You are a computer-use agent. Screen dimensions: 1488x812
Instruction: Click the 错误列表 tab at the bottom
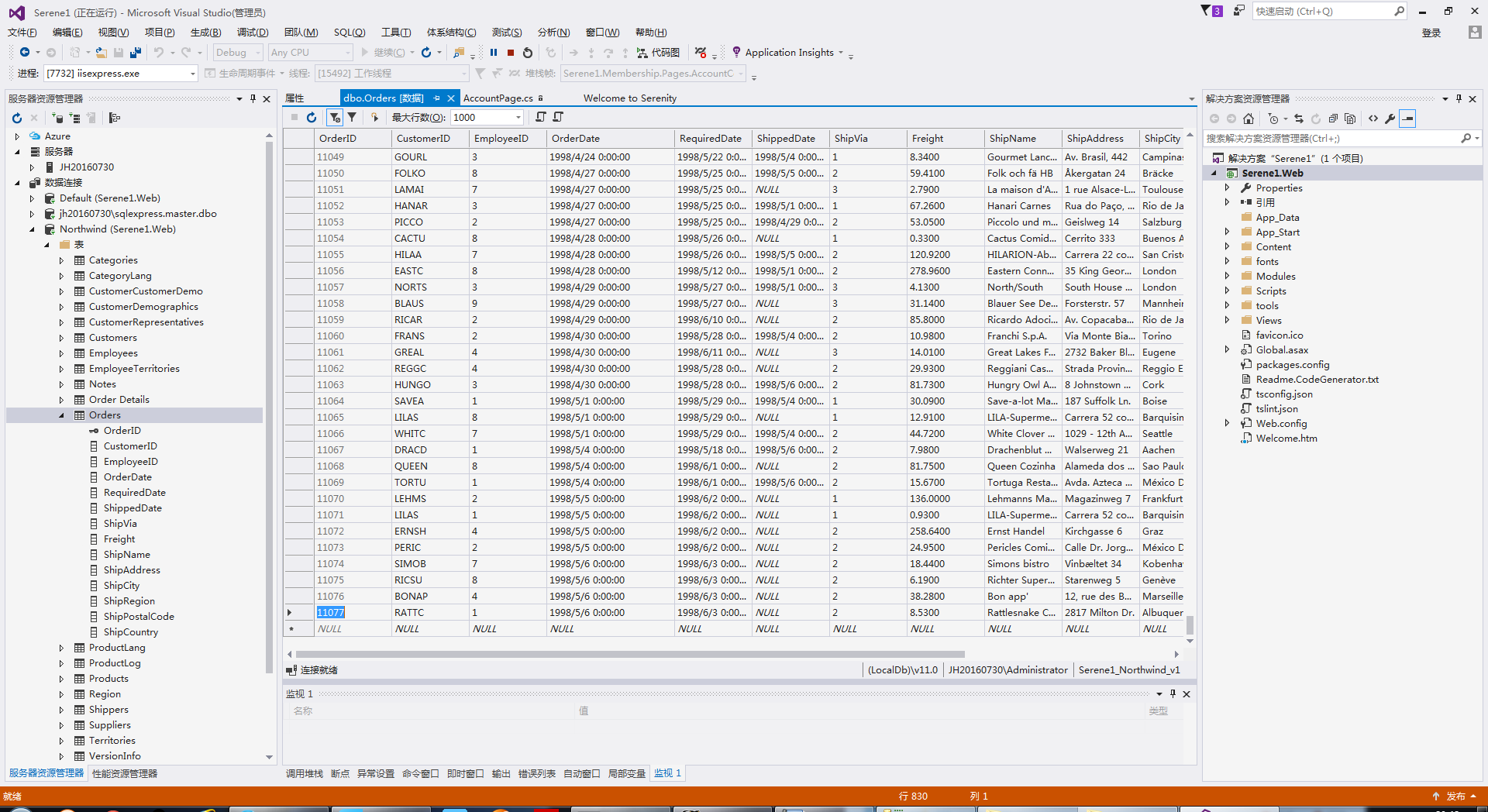tap(536, 773)
